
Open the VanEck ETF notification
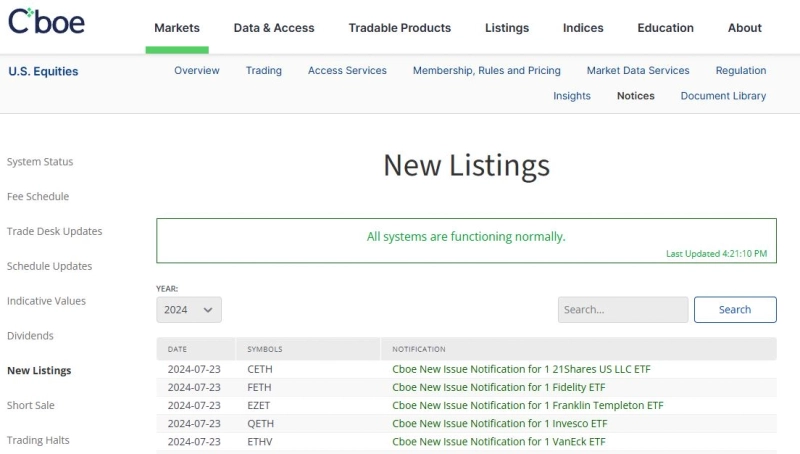[x=498, y=441]
